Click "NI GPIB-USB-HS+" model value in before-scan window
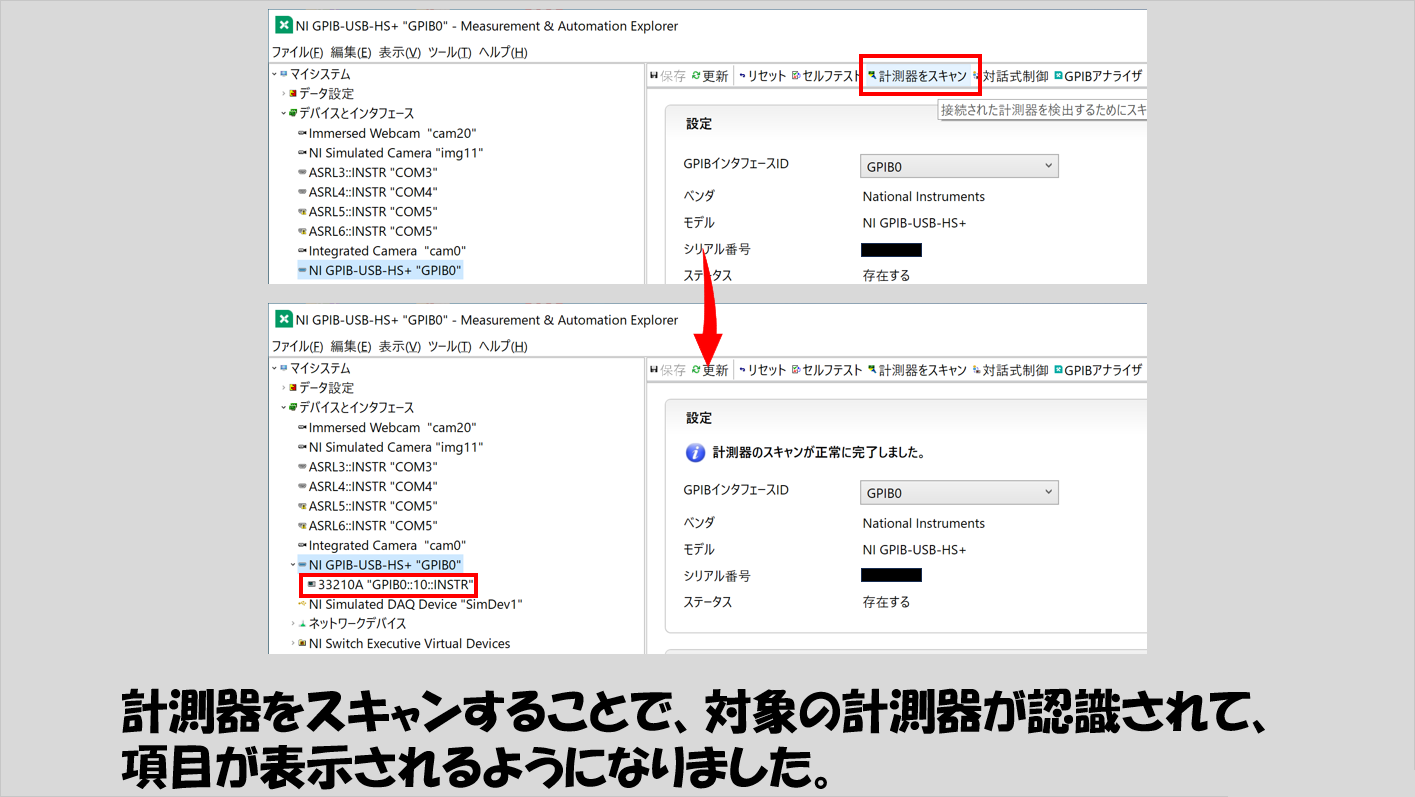This screenshot has height=797, width=1415. [914, 223]
